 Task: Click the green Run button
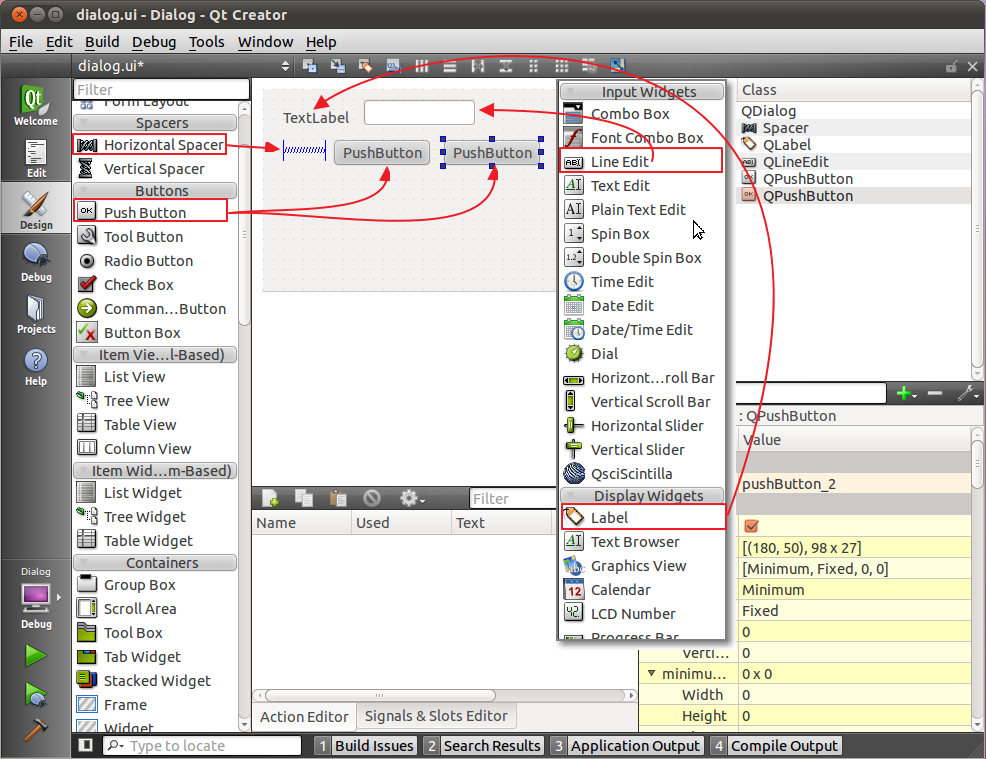tap(35, 655)
